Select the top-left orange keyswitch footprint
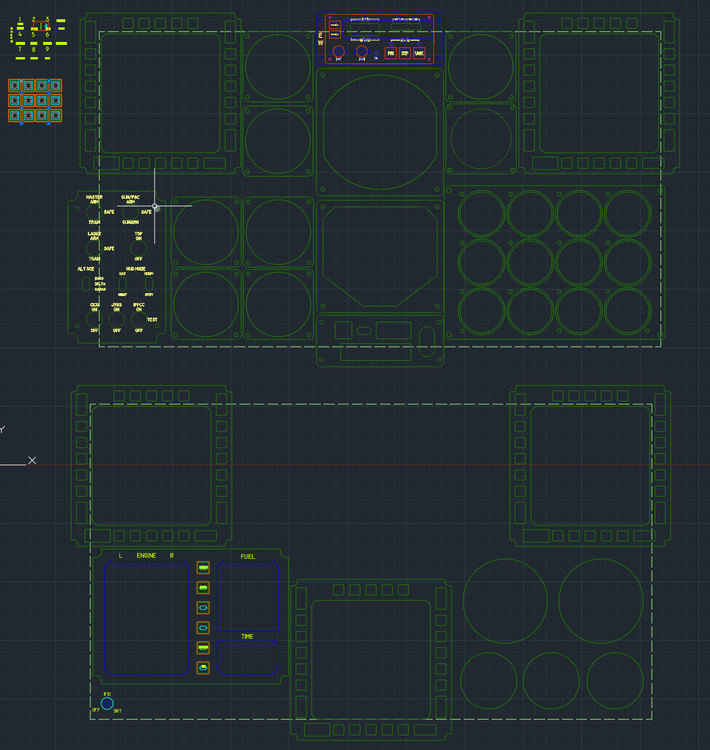 tap(15, 86)
